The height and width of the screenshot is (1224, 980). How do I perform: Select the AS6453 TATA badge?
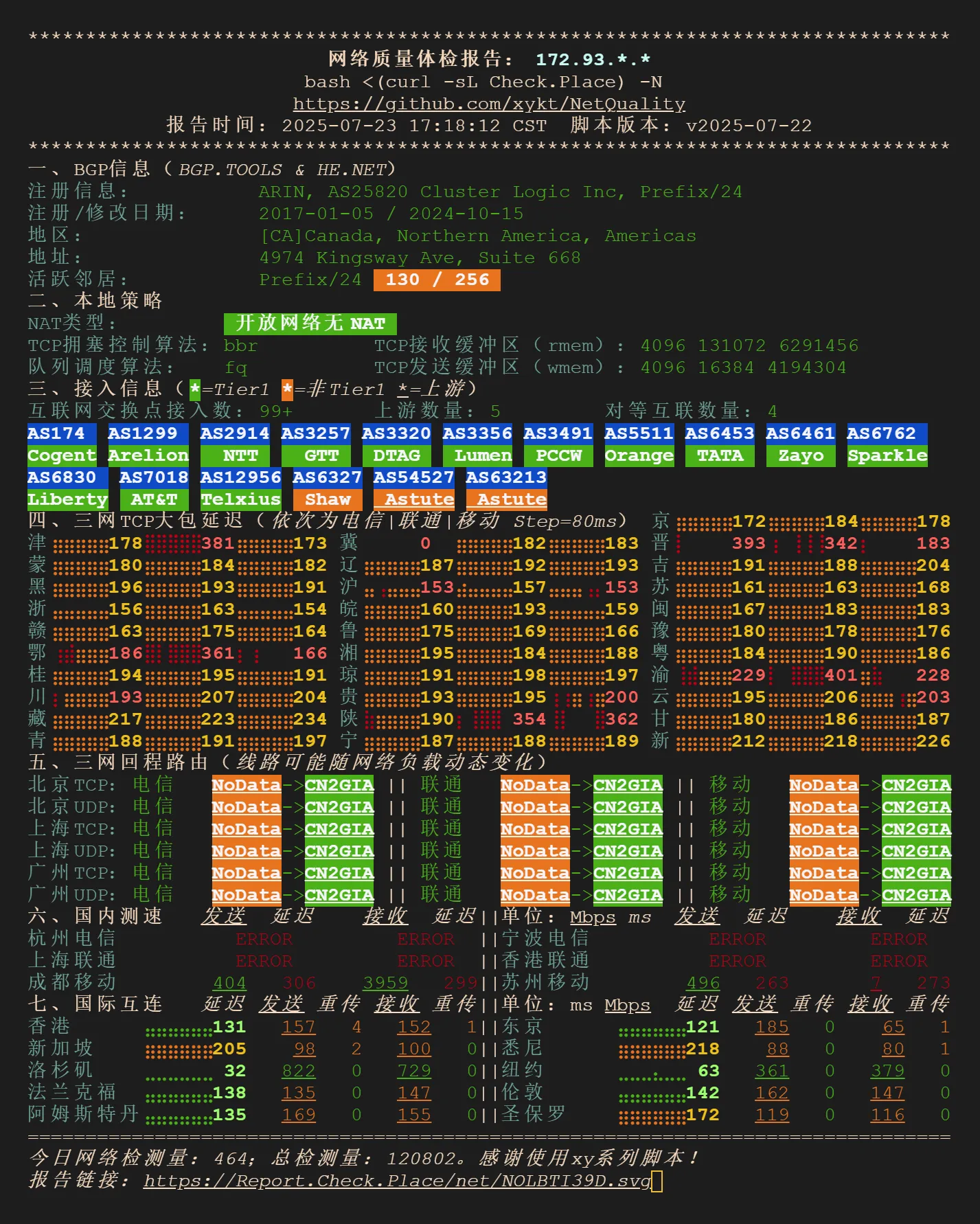click(719, 445)
